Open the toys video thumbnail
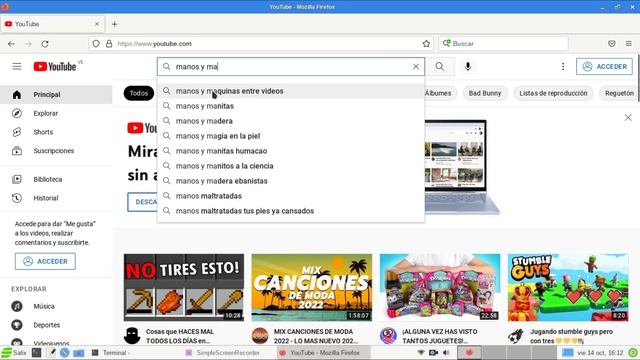Screen dimensions: 640x360 [440, 287]
